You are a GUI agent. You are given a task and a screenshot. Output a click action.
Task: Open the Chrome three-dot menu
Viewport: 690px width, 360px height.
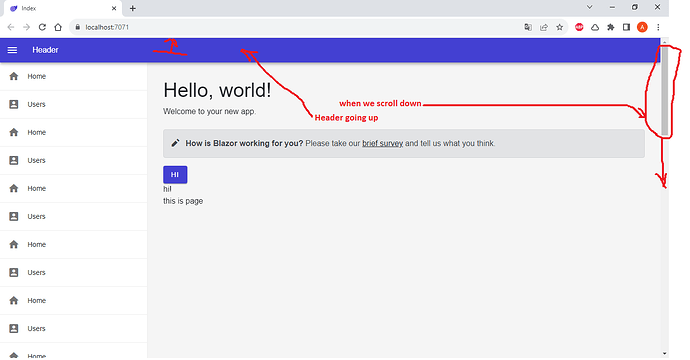(658, 27)
